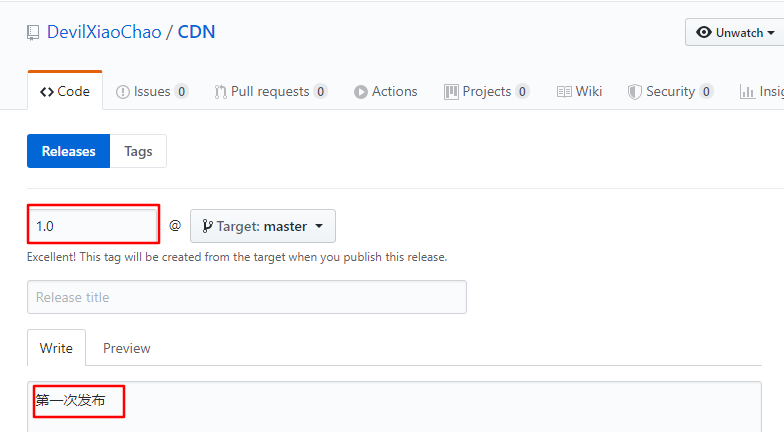Open the Tags view
The image size is (784, 432).
(x=138, y=151)
